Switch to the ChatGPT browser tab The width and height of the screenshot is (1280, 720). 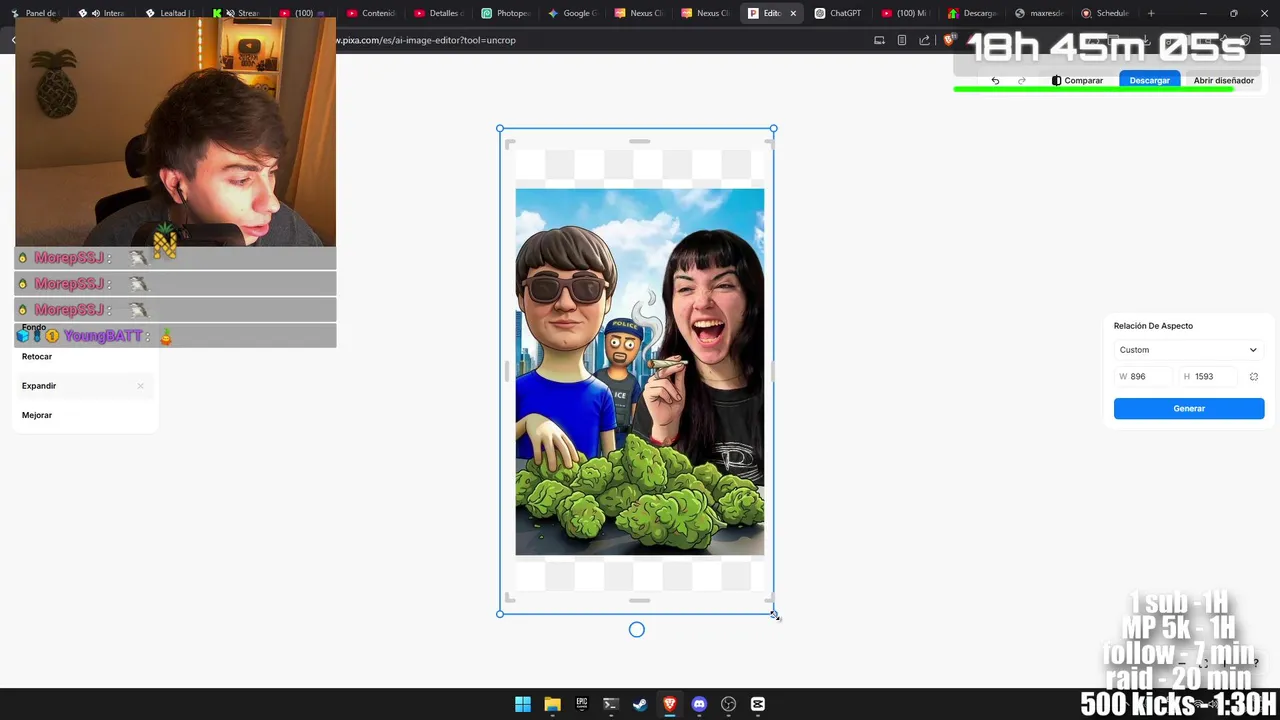pos(838,13)
